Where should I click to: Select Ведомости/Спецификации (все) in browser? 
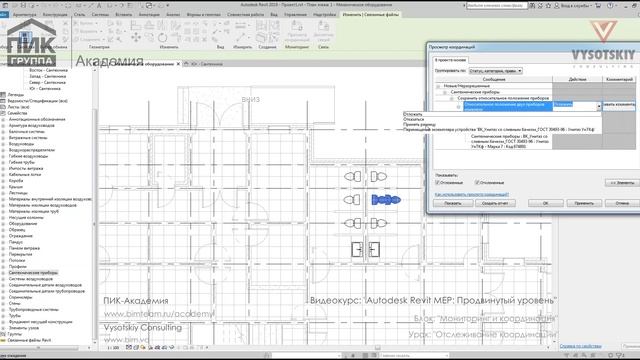38,101
